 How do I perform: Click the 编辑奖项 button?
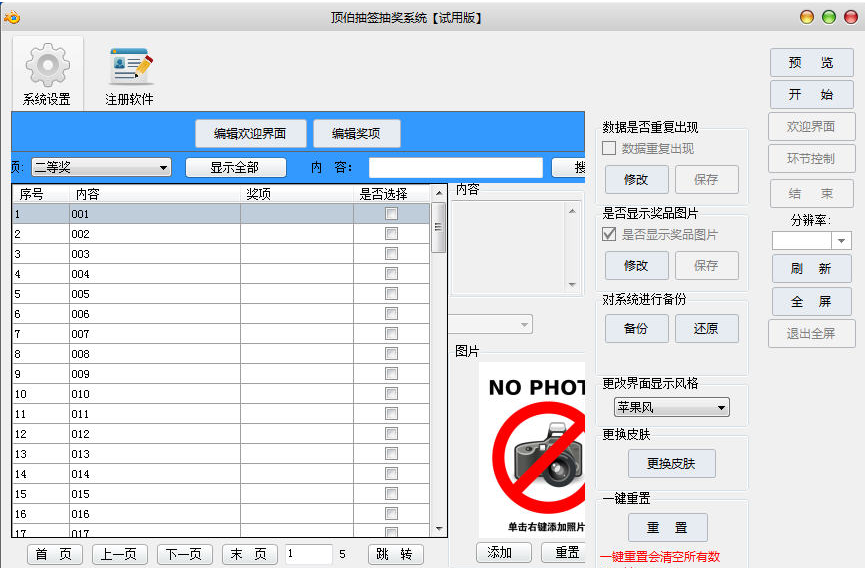click(x=356, y=133)
